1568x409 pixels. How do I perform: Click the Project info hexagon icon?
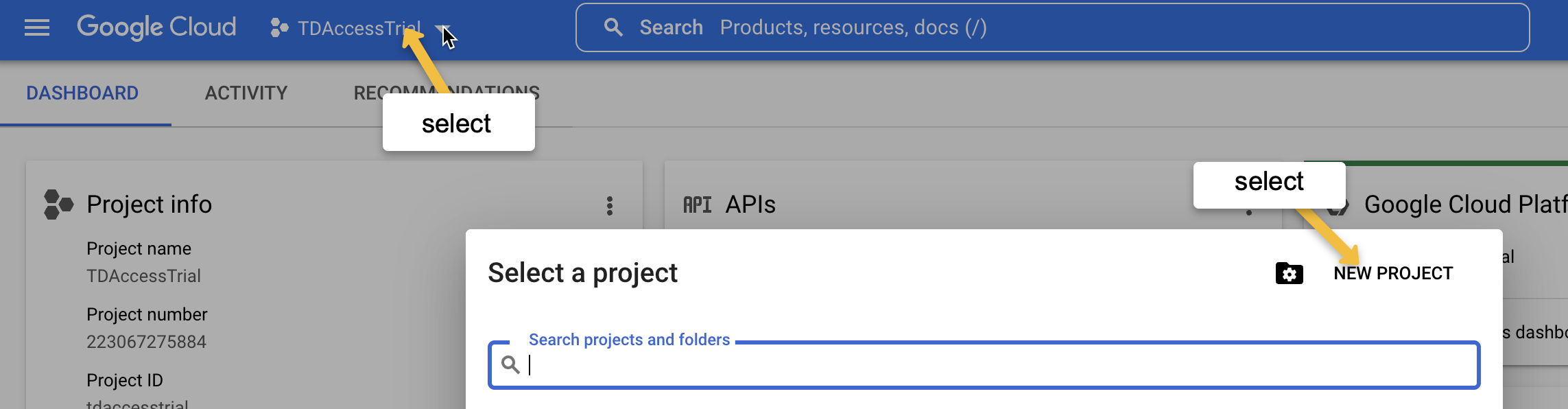(x=58, y=204)
